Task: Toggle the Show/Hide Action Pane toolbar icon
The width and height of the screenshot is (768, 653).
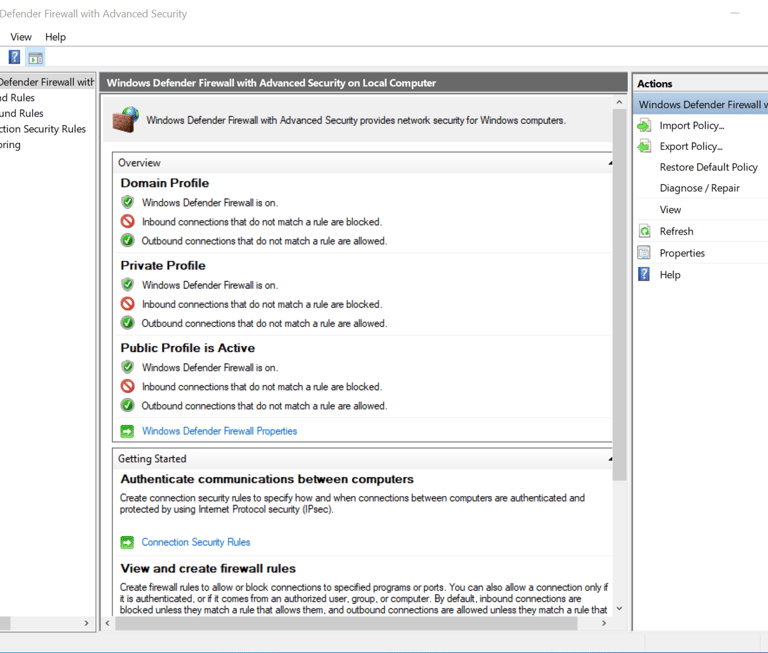Action: pos(36,58)
